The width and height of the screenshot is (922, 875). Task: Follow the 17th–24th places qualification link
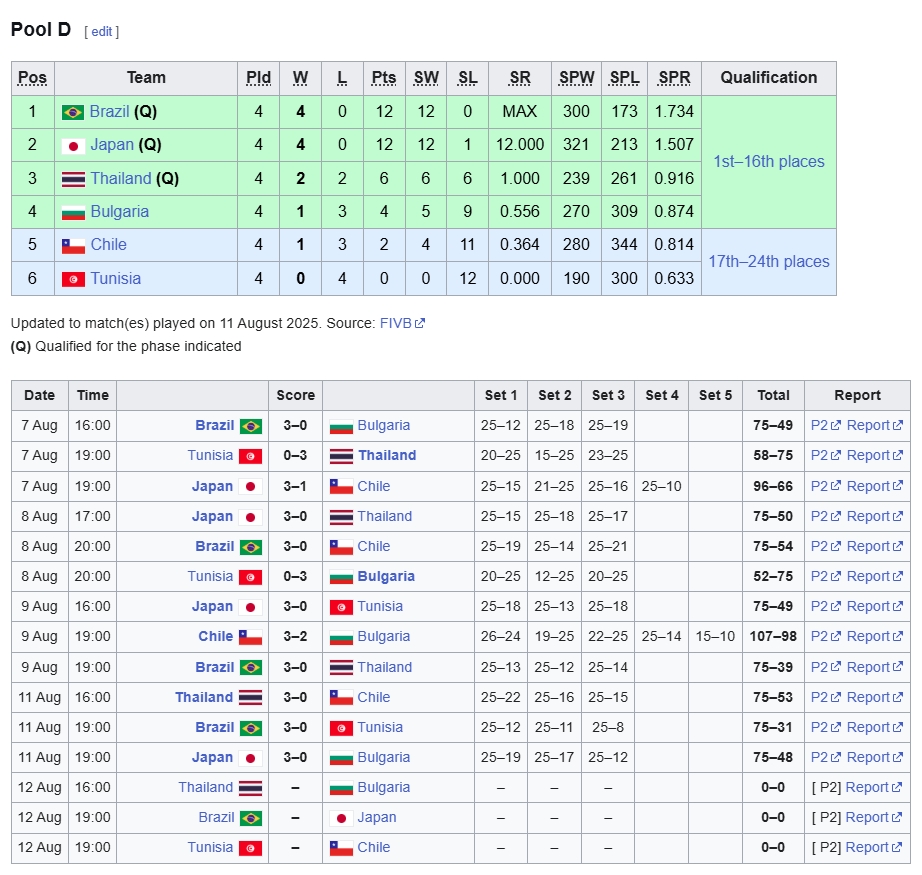(x=768, y=262)
